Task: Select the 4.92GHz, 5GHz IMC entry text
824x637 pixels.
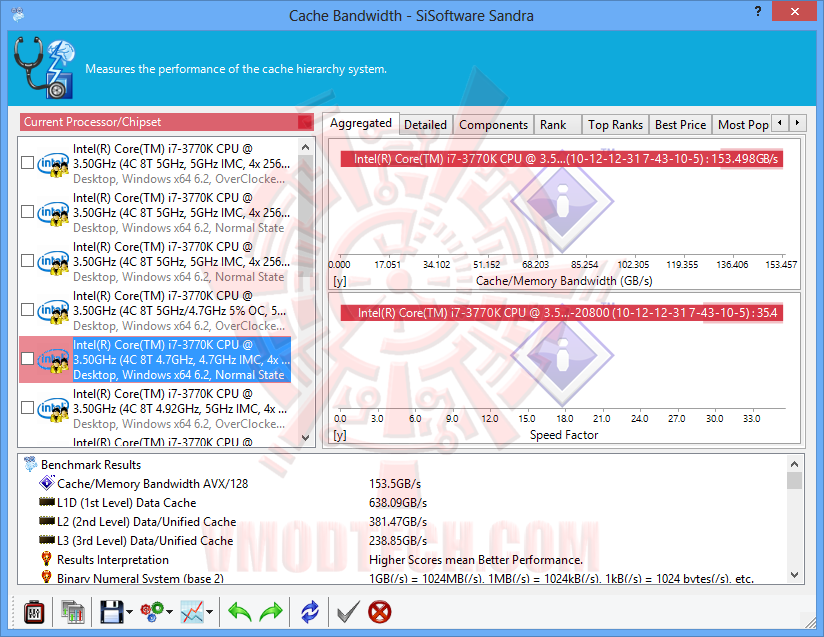Action: 180,408
